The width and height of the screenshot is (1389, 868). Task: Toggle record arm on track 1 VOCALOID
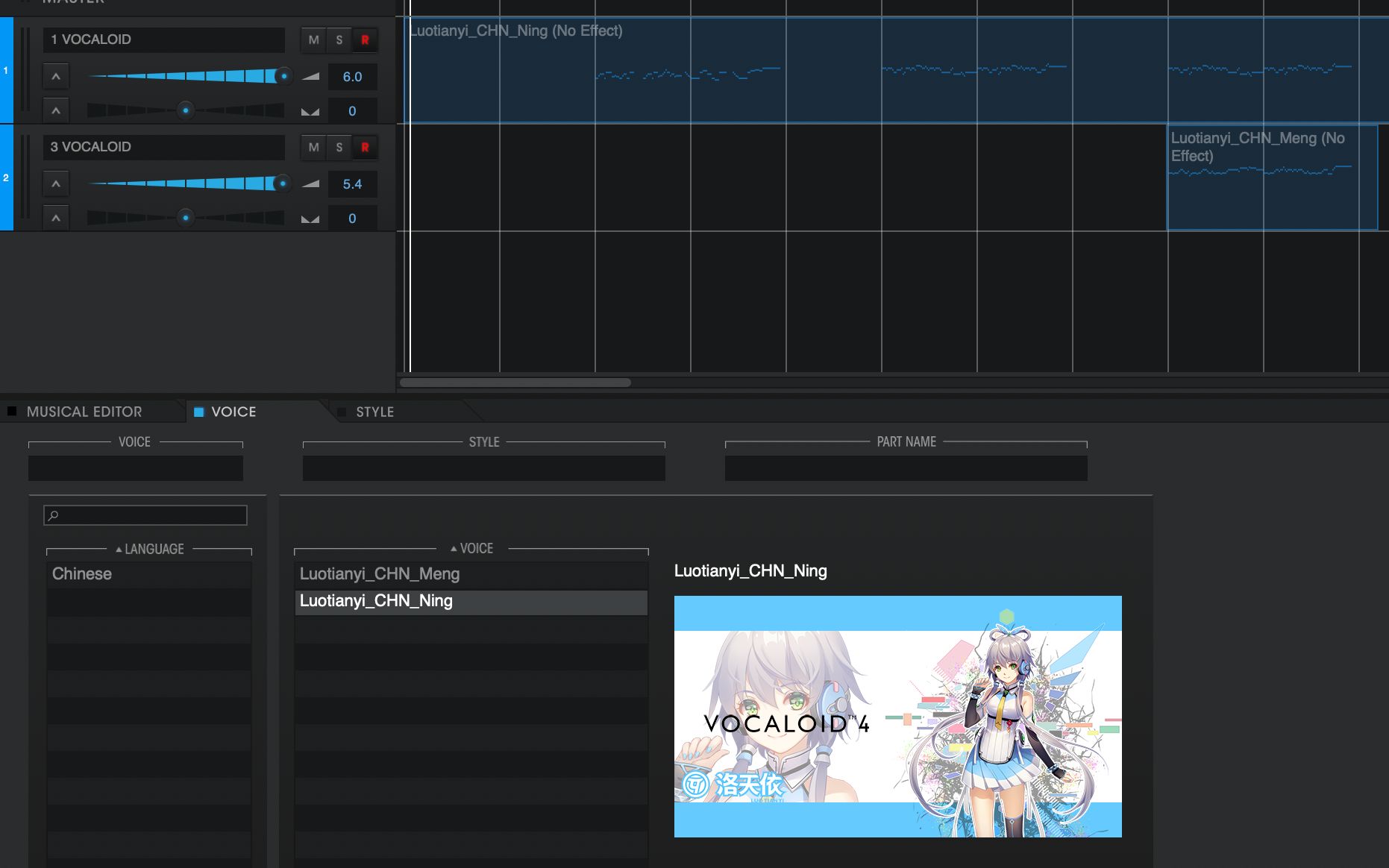click(x=365, y=40)
